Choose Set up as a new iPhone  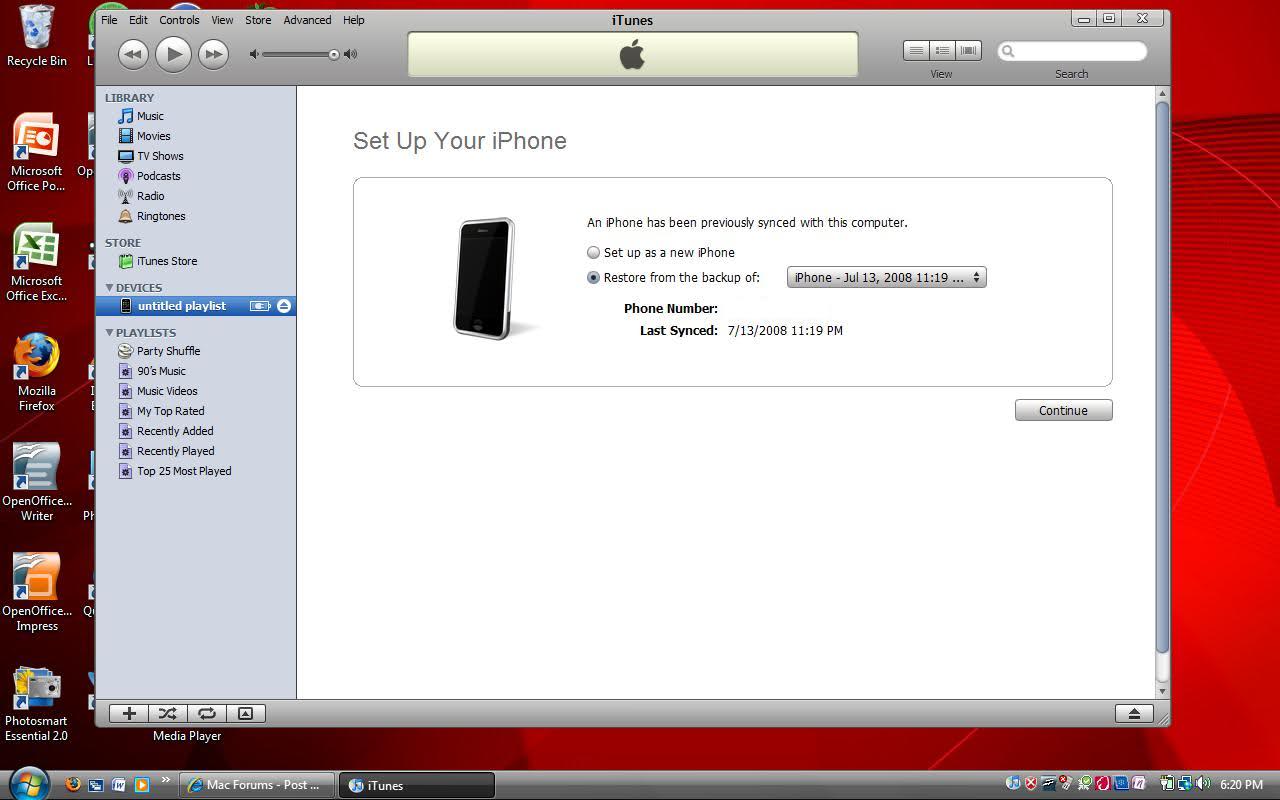click(x=594, y=253)
